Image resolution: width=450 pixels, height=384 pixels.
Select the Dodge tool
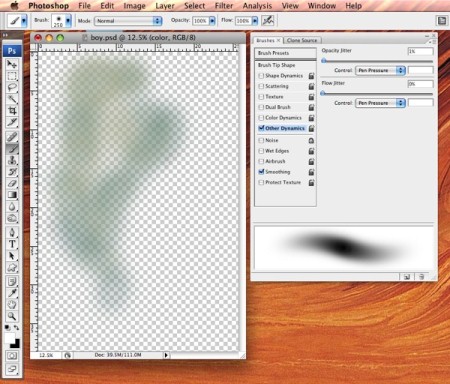point(12,218)
